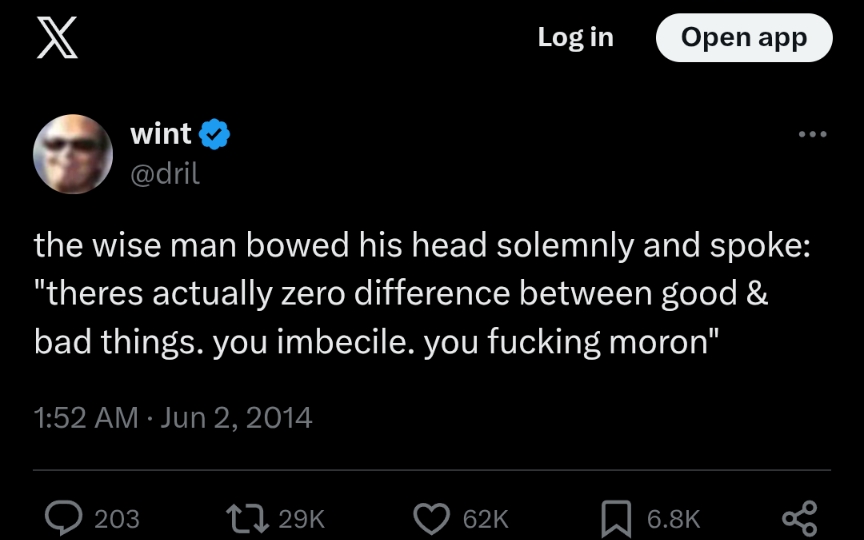Click the blue verified badge icon

click(x=215, y=134)
